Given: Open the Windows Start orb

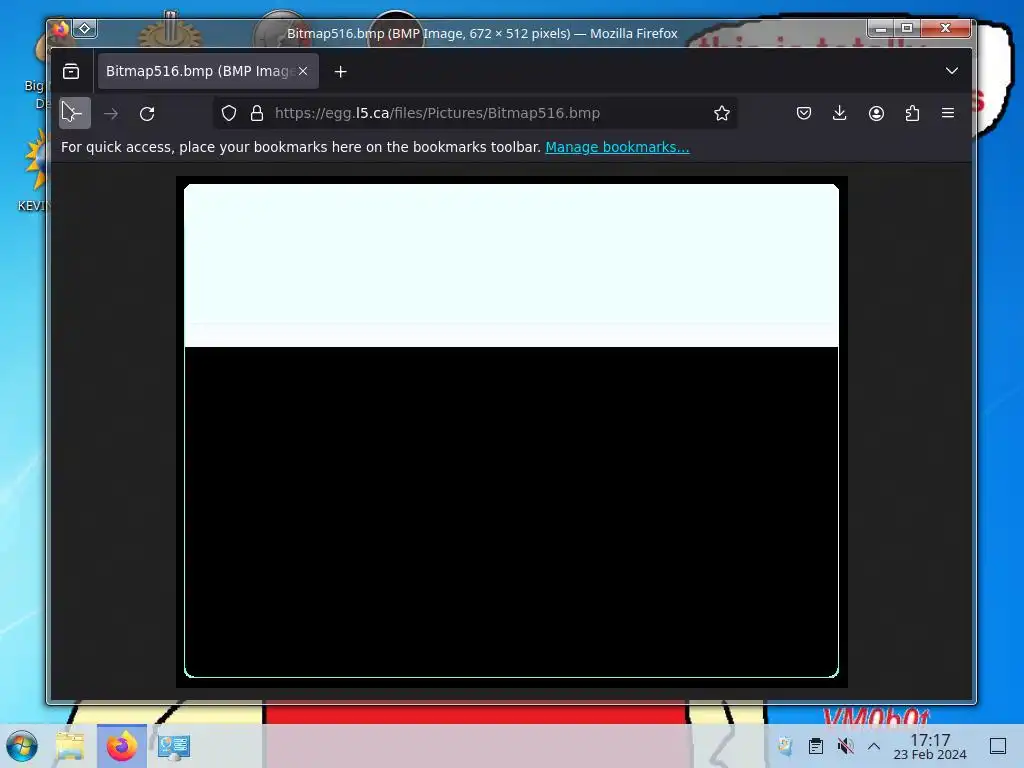Looking at the screenshot, I should click(x=22, y=746).
